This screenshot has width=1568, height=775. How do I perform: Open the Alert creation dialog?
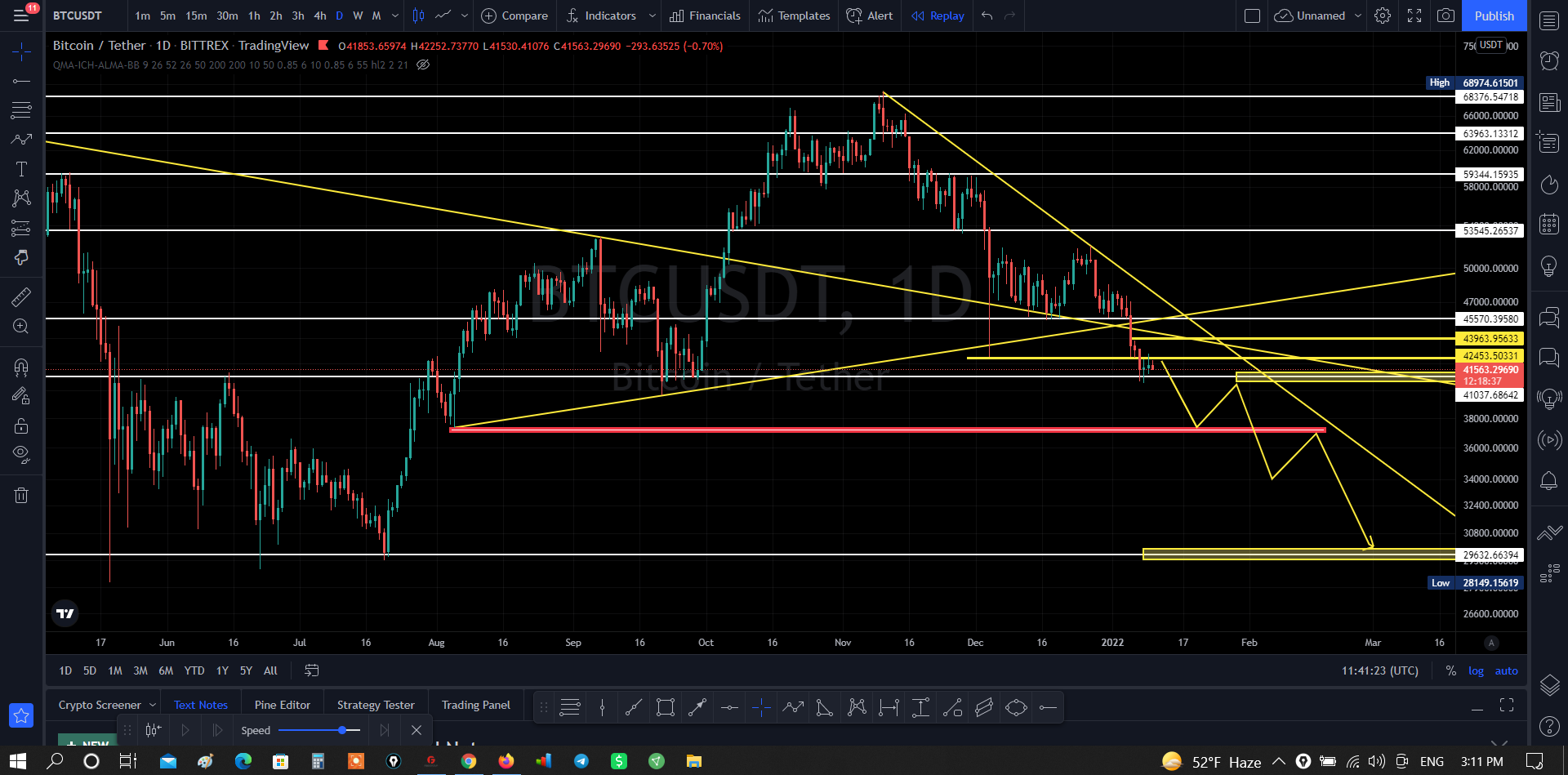(870, 16)
